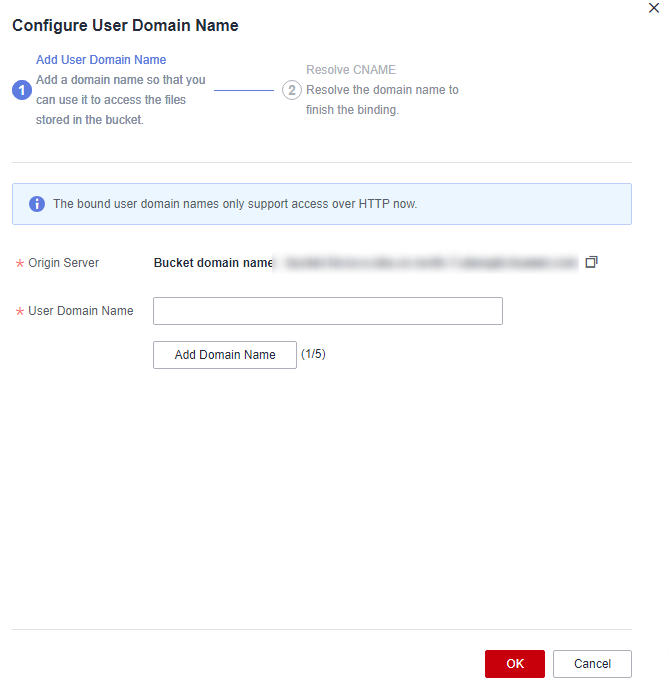Confirm with the OK button
668x687 pixels.
tap(515, 664)
